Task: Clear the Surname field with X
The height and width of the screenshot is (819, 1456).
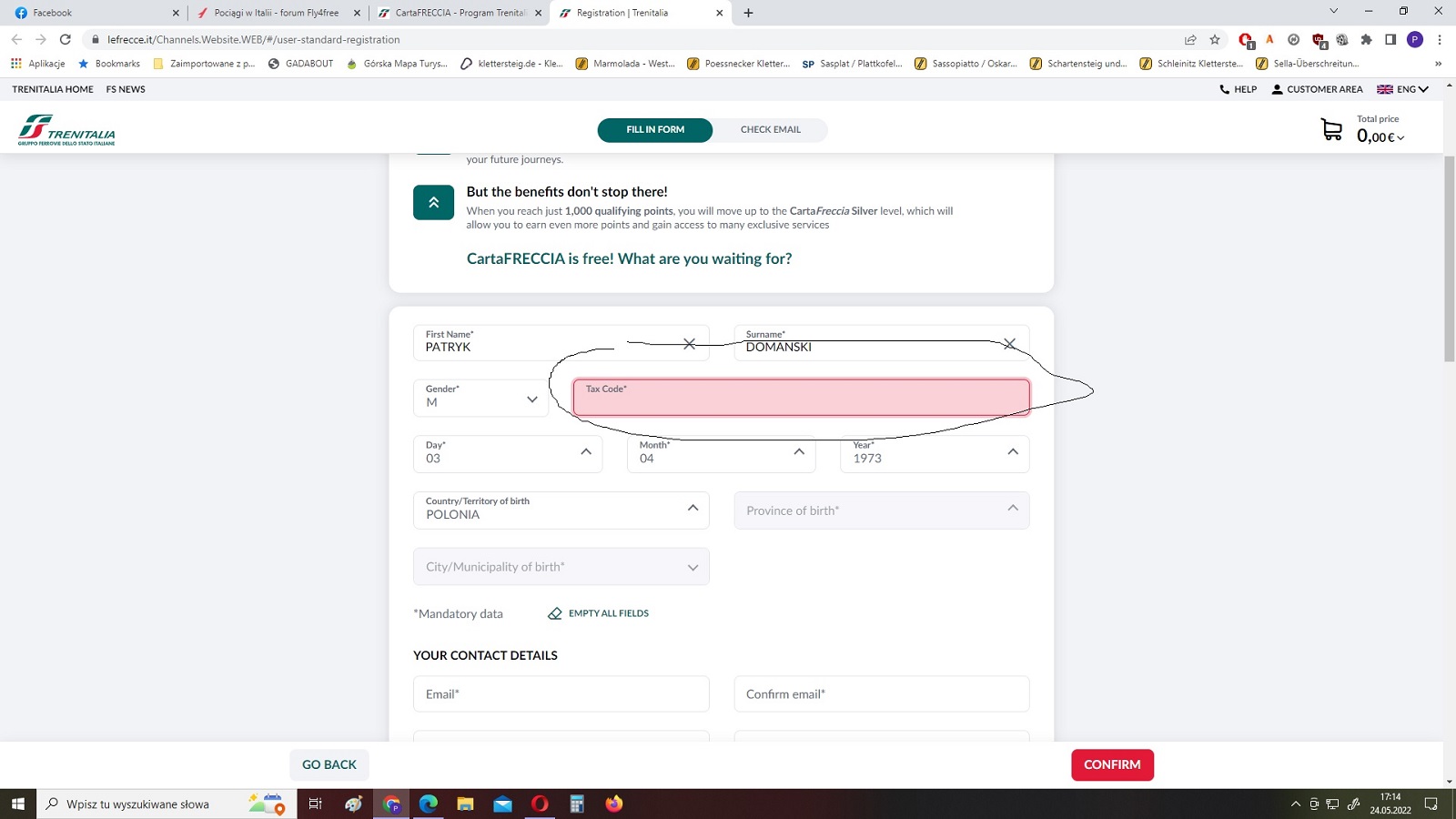Action: (1009, 343)
